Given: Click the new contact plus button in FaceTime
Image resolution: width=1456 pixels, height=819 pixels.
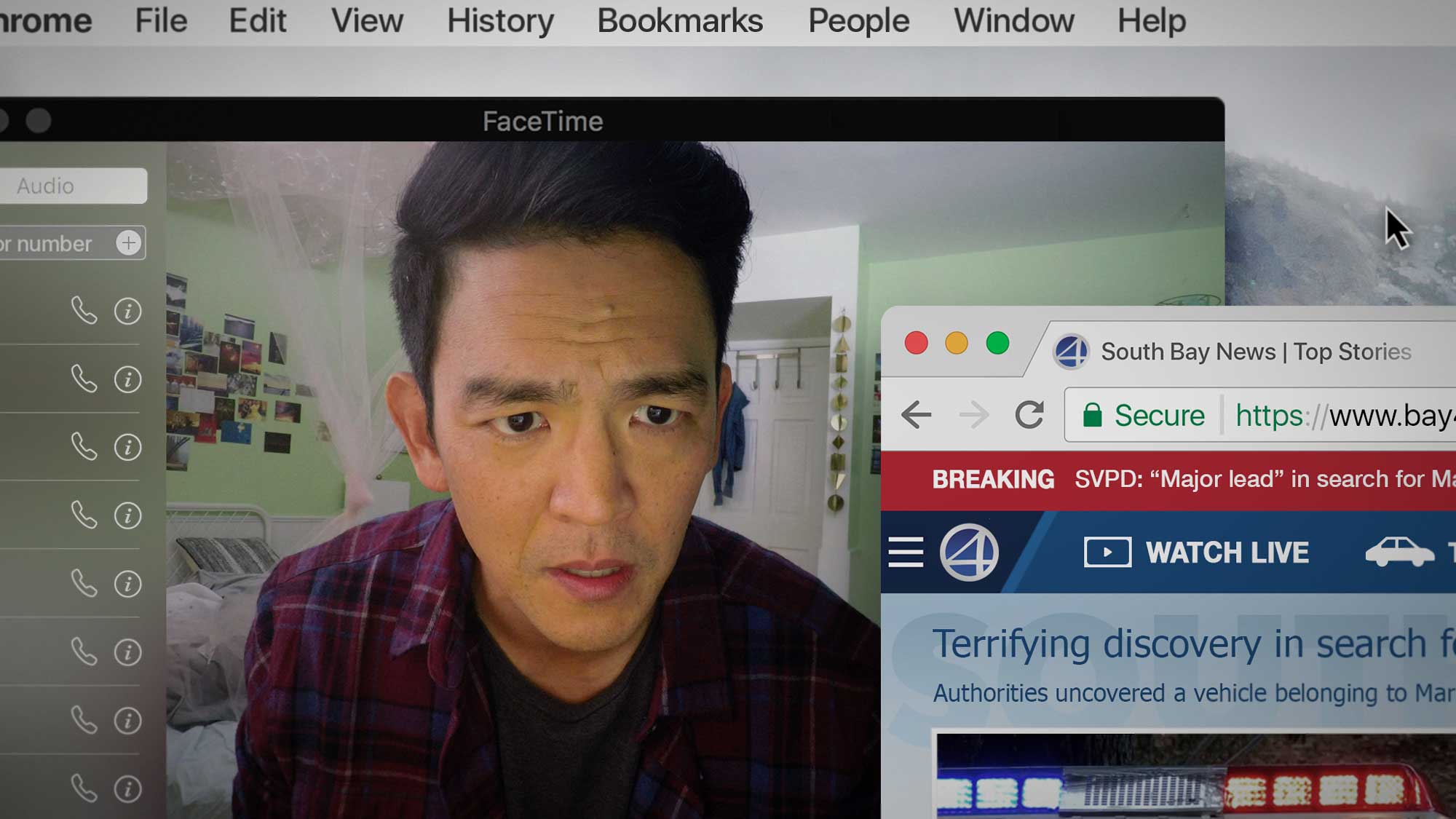Looking at the screenshot, I should (x=128, y=243).
